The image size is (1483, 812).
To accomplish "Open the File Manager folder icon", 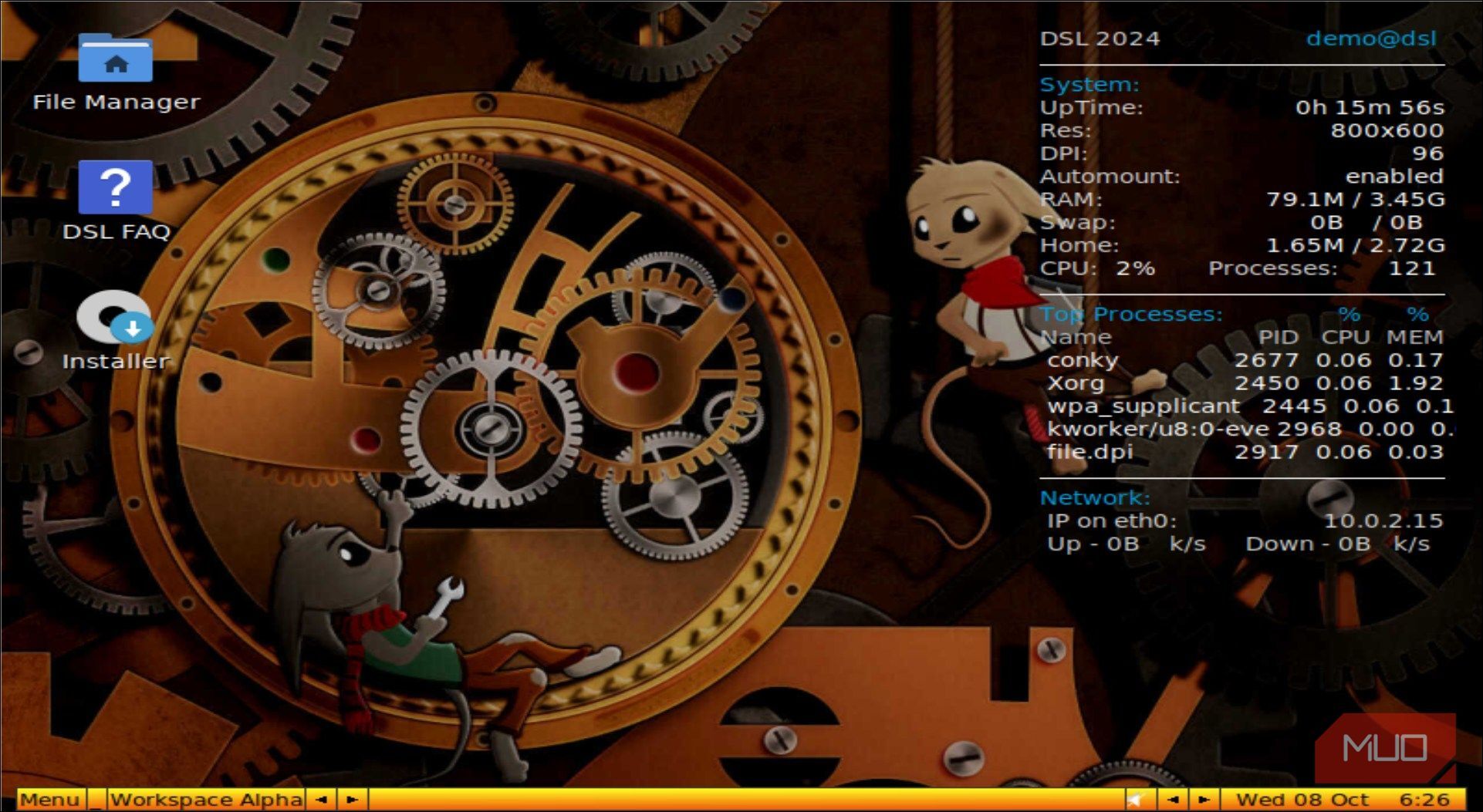I will [116, 59].
